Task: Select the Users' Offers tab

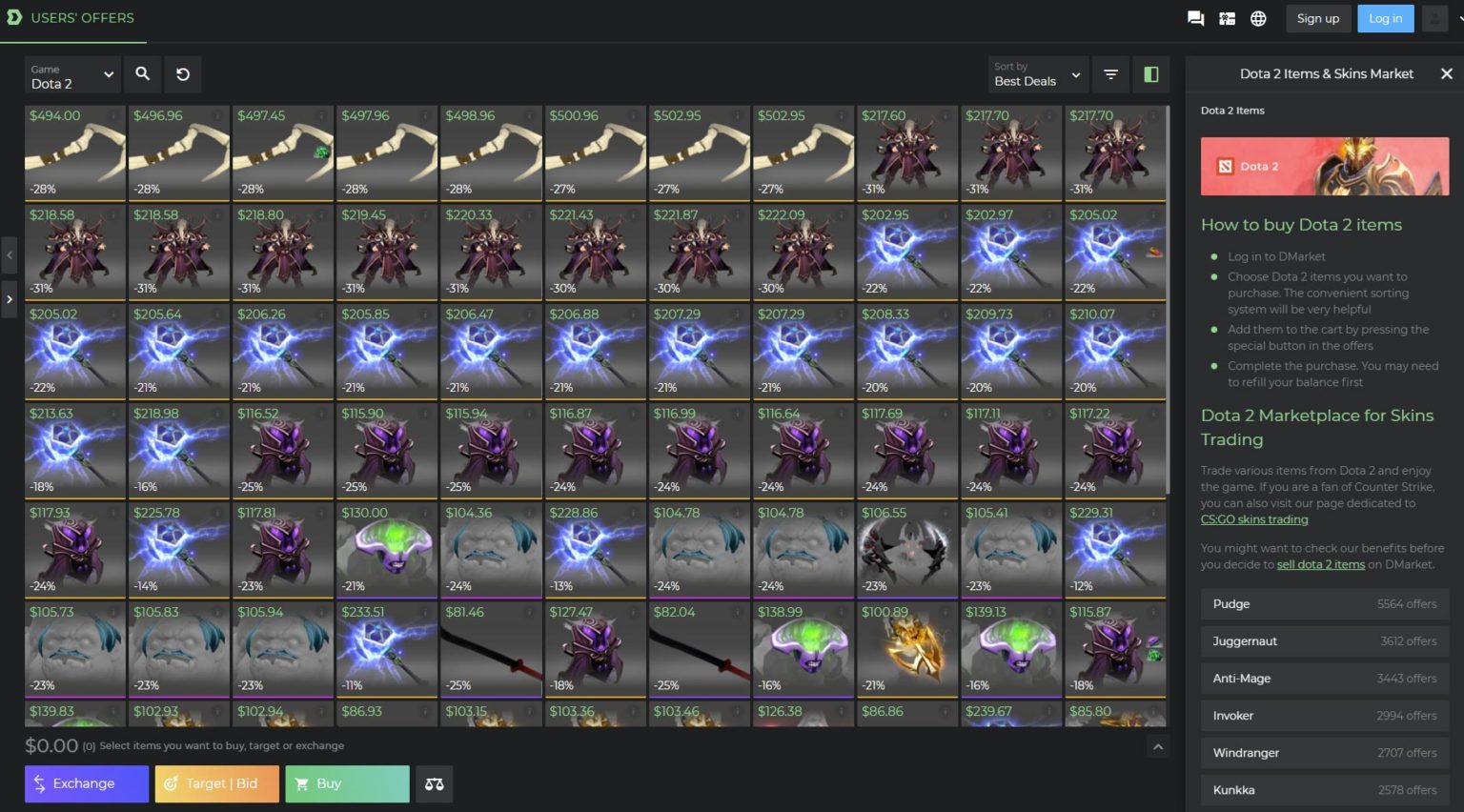Action: pyautogui.click(x=73, y=18)
